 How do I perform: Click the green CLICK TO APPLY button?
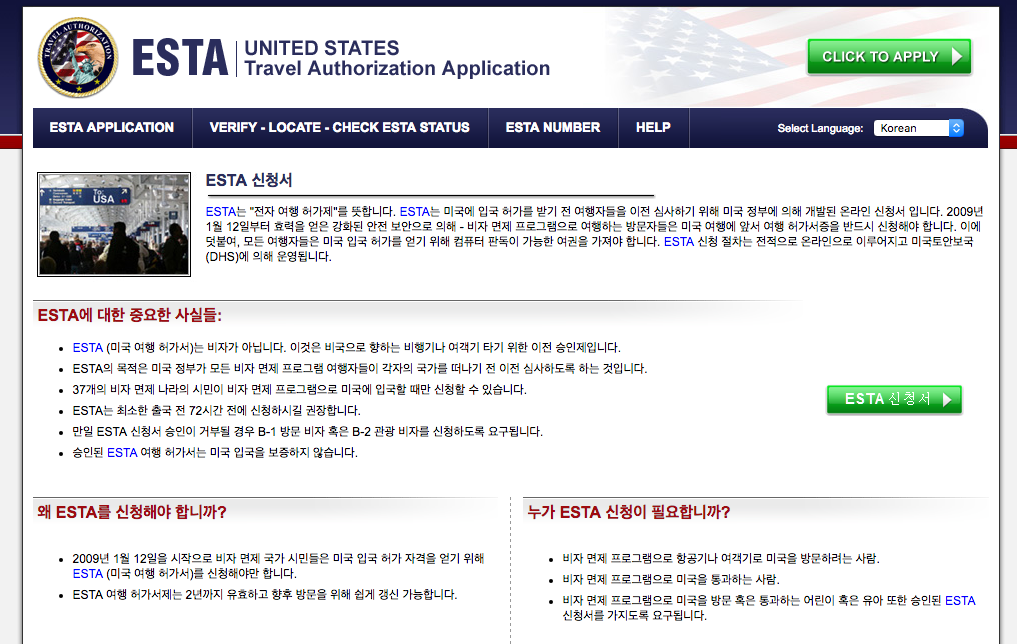889,56
